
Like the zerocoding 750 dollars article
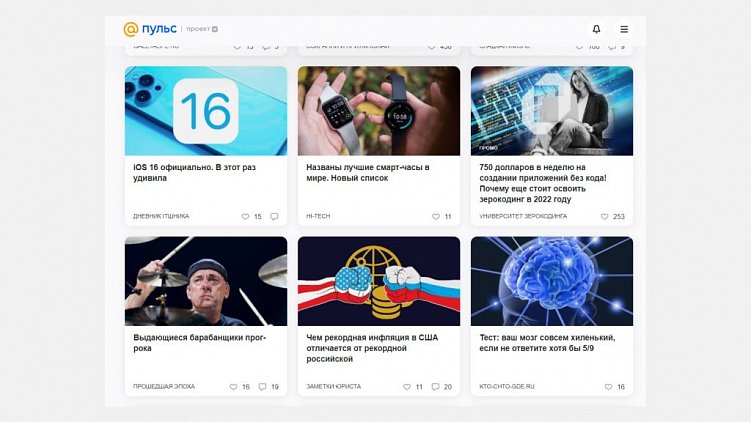tap(604, 217)
